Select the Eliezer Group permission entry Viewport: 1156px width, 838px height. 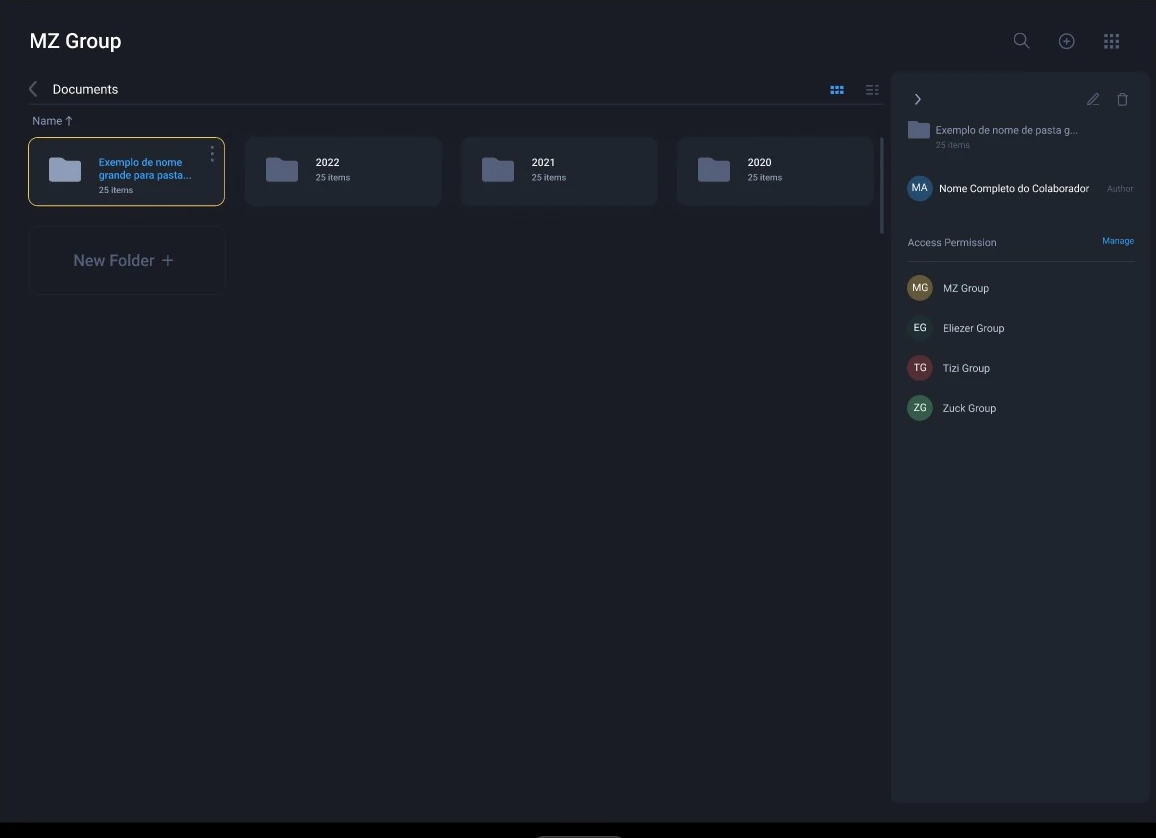[x=1020, y=328]
